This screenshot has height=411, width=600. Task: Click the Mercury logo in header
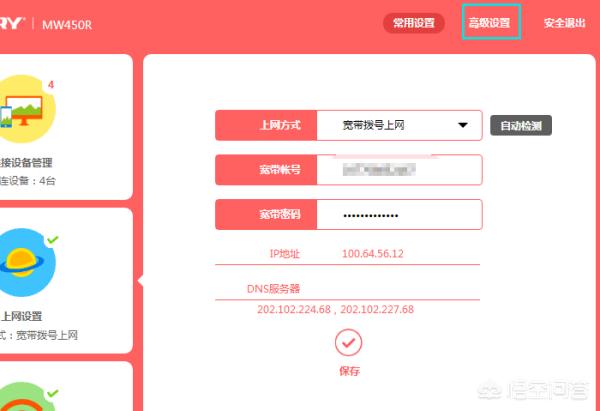click(x=12, y=24)
